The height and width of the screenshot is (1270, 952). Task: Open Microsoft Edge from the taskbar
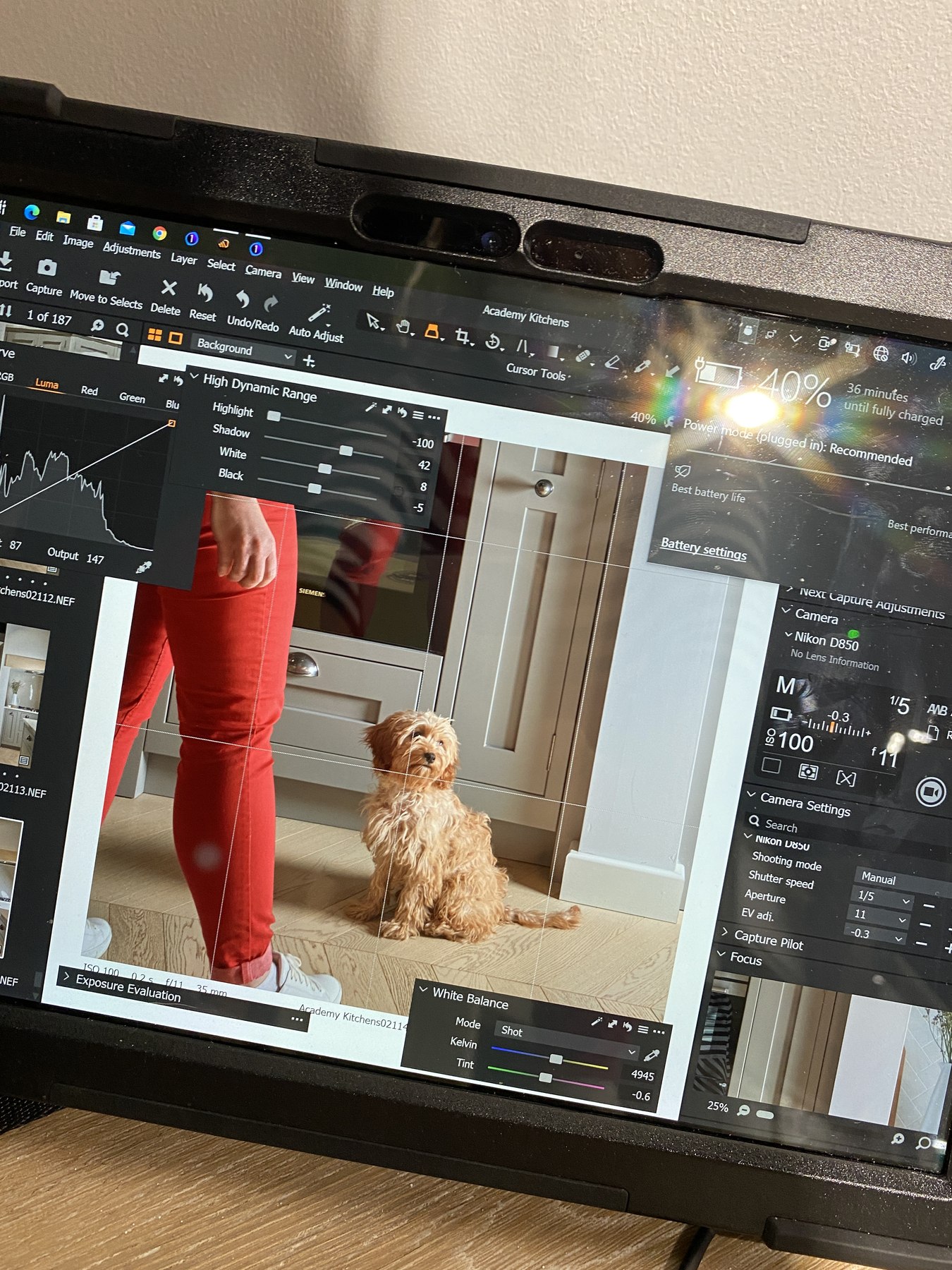click(x=31, y=212)
